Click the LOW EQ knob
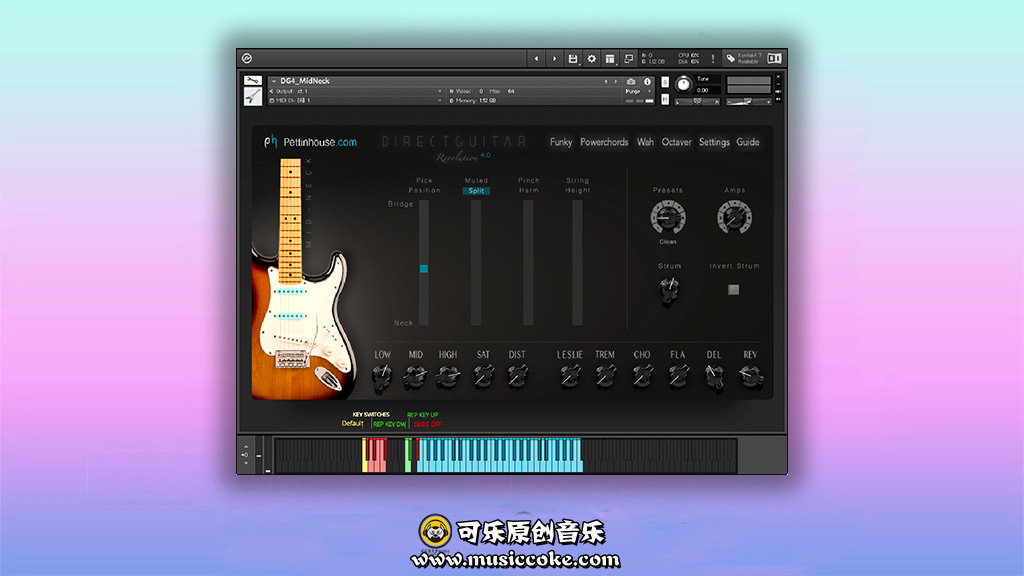1024x576 pixels. [x=382, y=376]
